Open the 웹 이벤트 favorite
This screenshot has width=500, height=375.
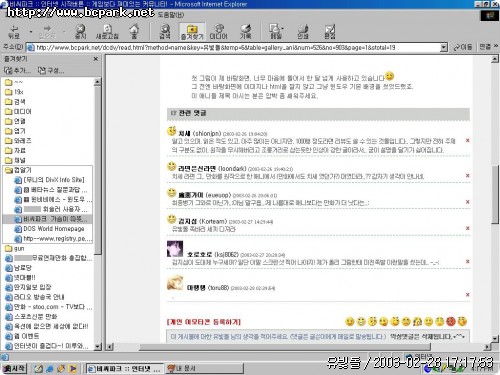pos(22,336)
